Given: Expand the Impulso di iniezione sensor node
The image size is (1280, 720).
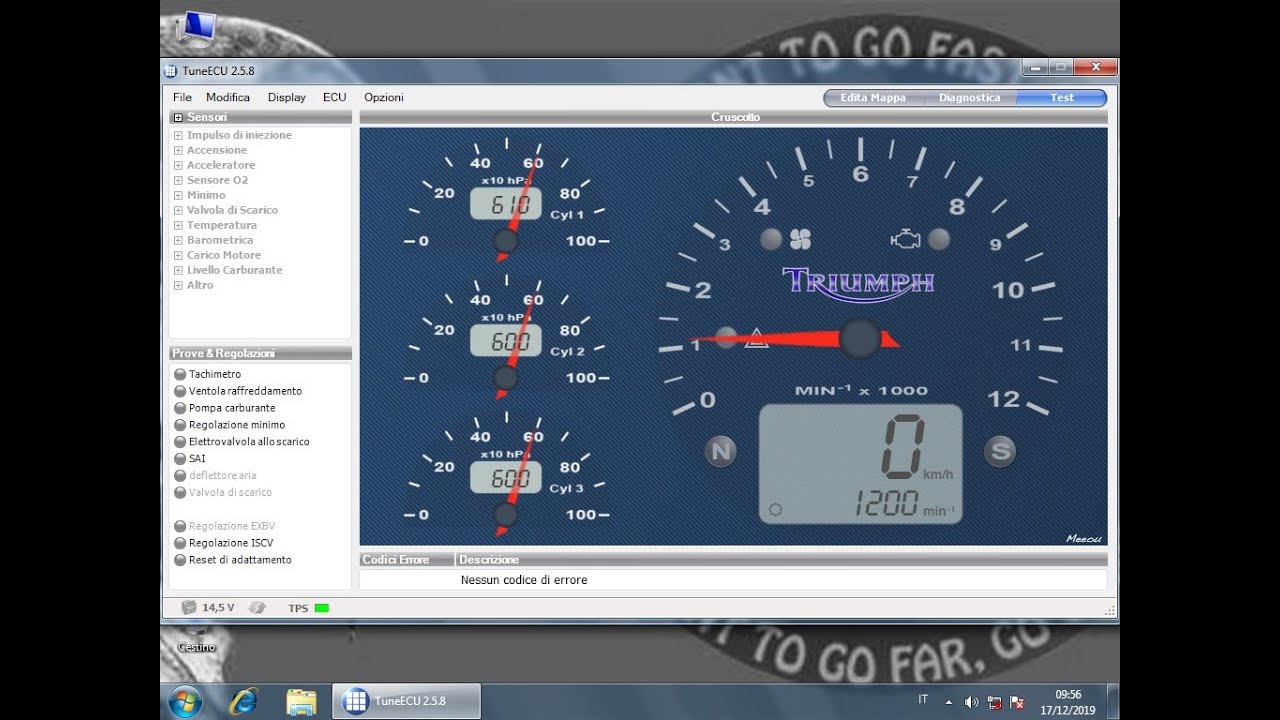Looking at the screenshot, I should tap(178, 135).
